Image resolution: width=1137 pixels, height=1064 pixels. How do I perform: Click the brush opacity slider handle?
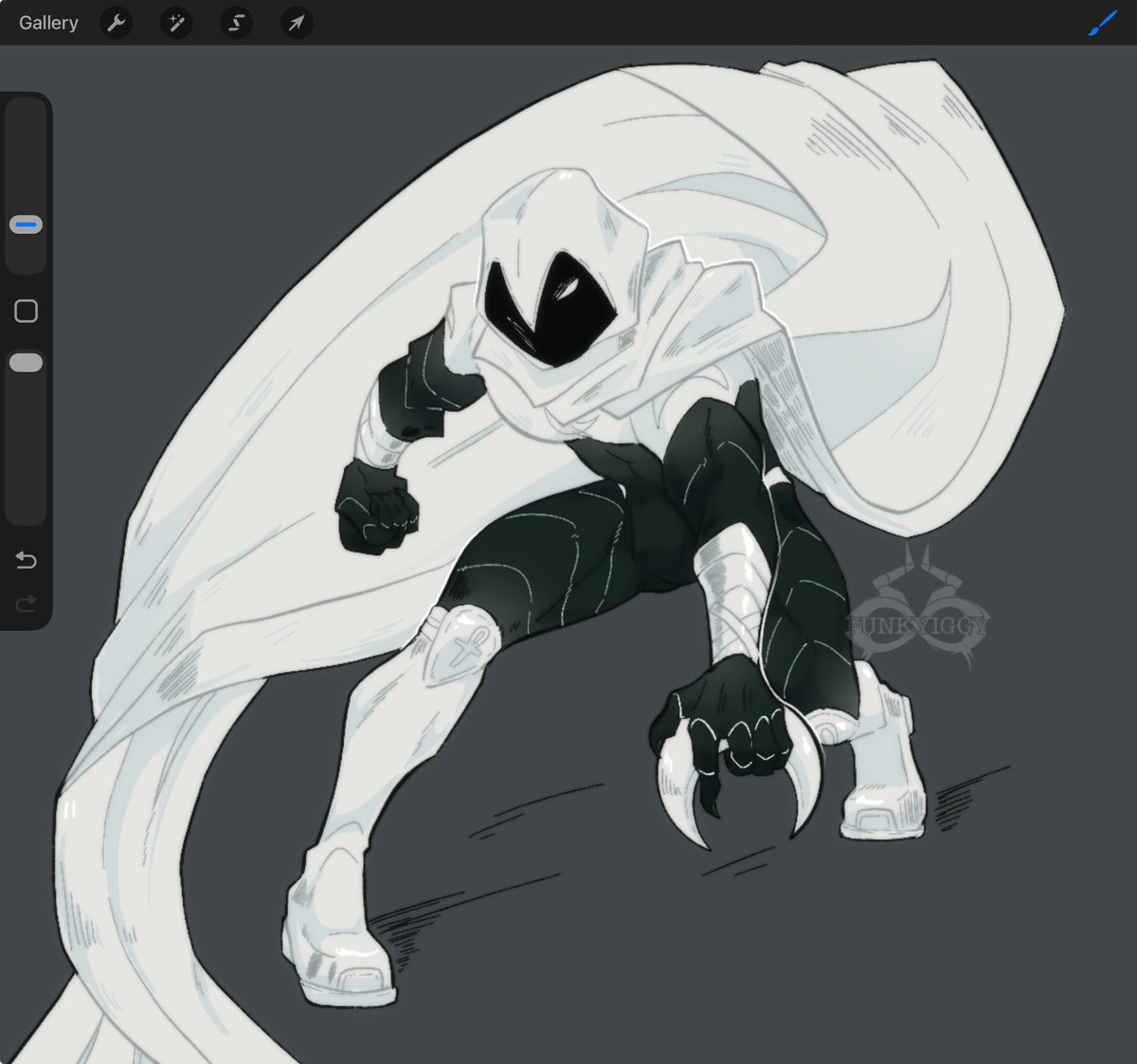pyautogui.click(x=26, y=363)
